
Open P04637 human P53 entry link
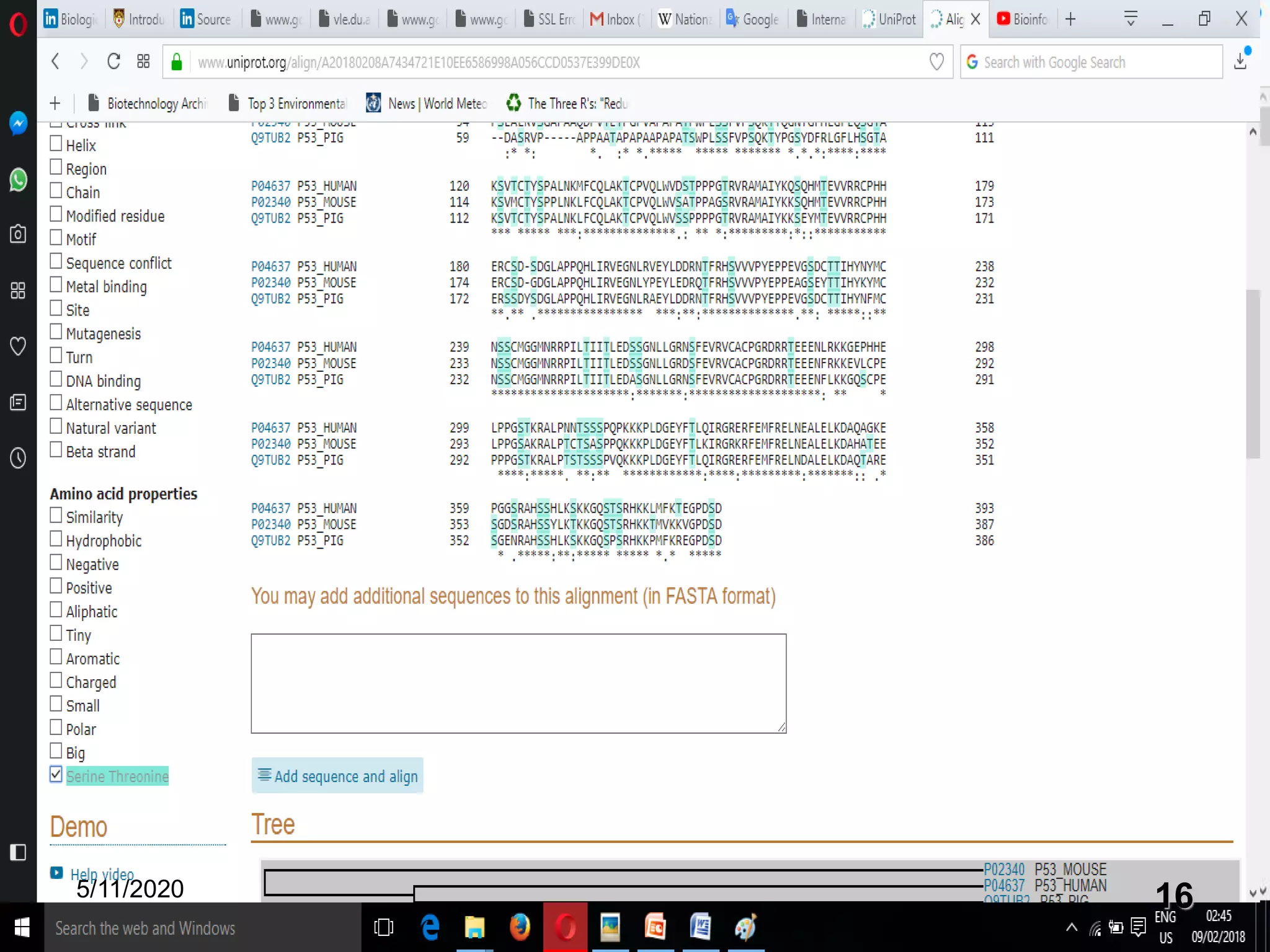tap(270, 186)
